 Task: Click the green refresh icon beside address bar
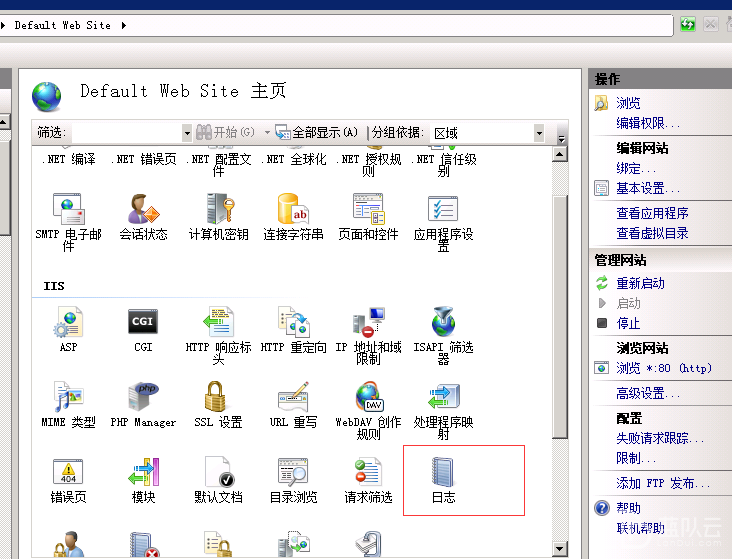[688, 24]
